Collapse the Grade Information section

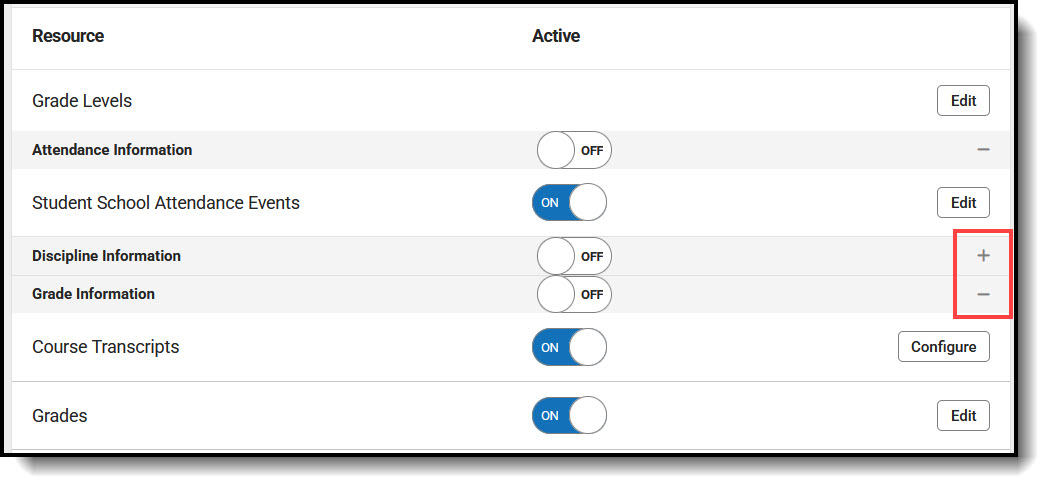(983, 294)
